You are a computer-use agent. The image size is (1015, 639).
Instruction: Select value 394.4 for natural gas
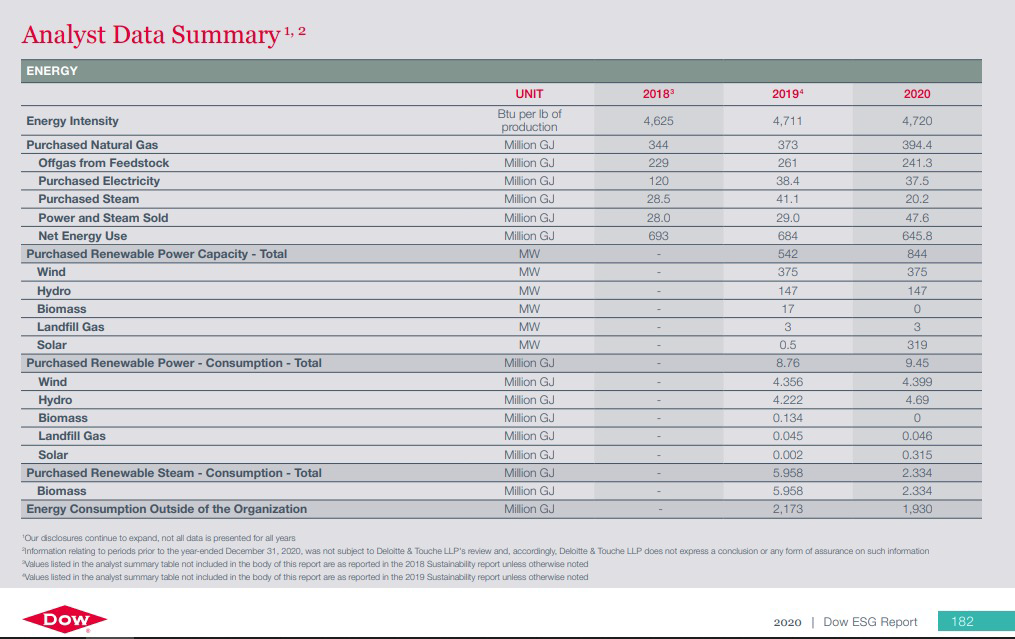(917, 145)
